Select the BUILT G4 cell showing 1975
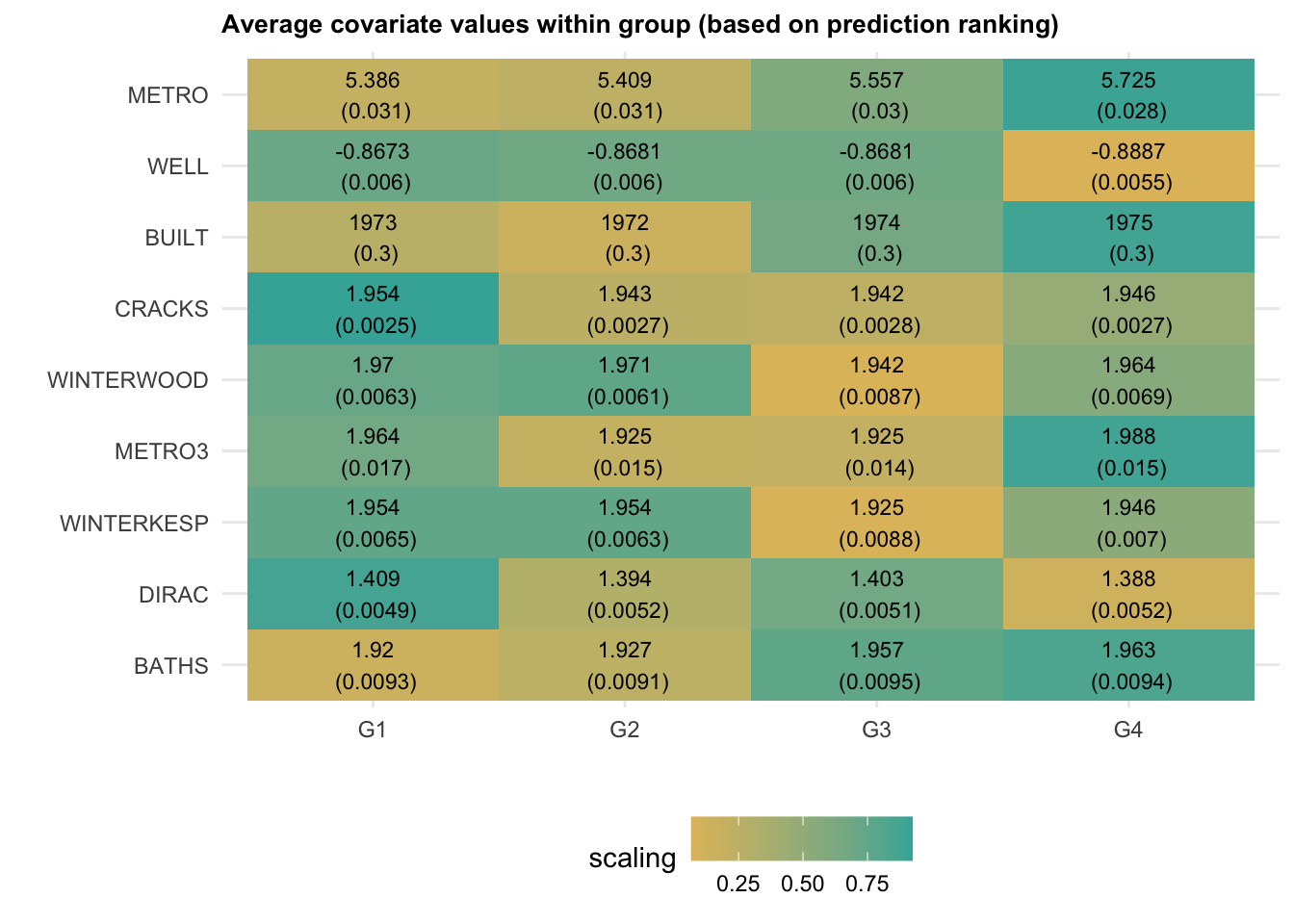1294x924 pixels. [x=1128, y=238]
